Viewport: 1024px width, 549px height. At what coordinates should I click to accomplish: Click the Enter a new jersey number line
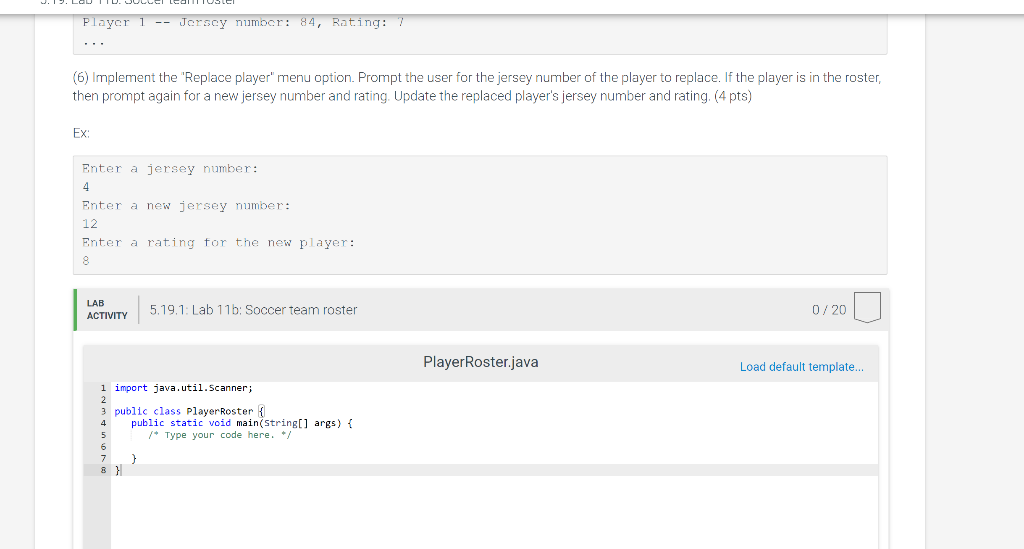tap(186, 206)
